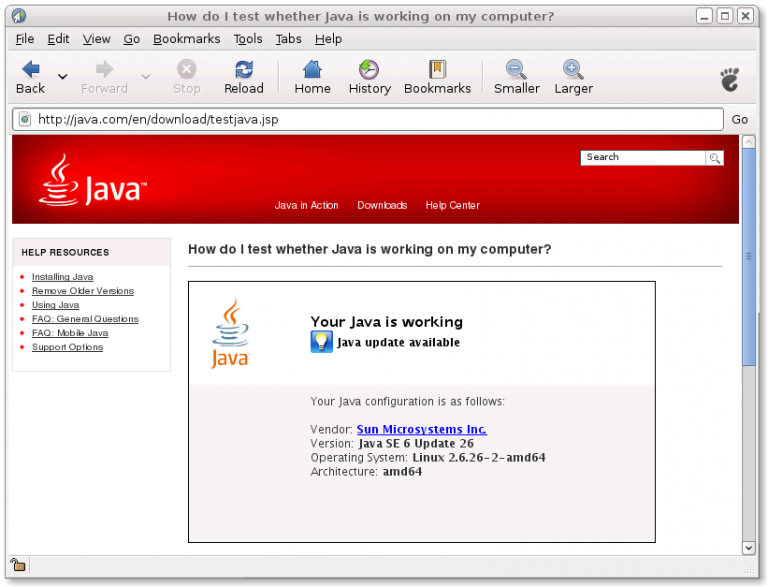Open the Using Java link
The image size is (768, 587).
point(55,305)
